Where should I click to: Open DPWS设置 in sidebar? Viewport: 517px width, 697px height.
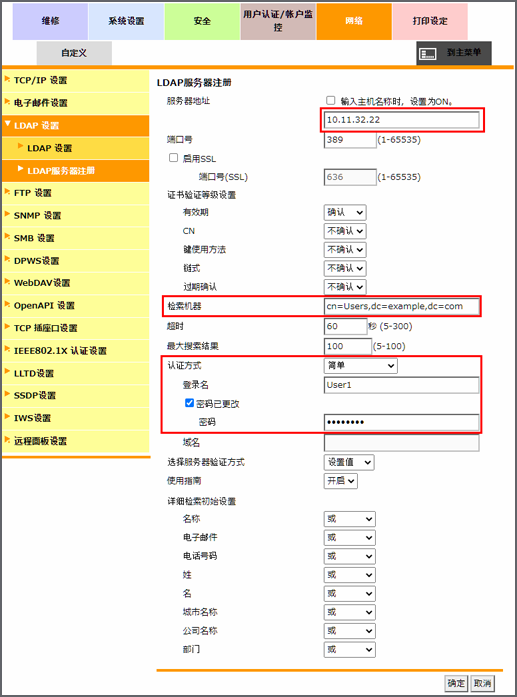[76, 261]
